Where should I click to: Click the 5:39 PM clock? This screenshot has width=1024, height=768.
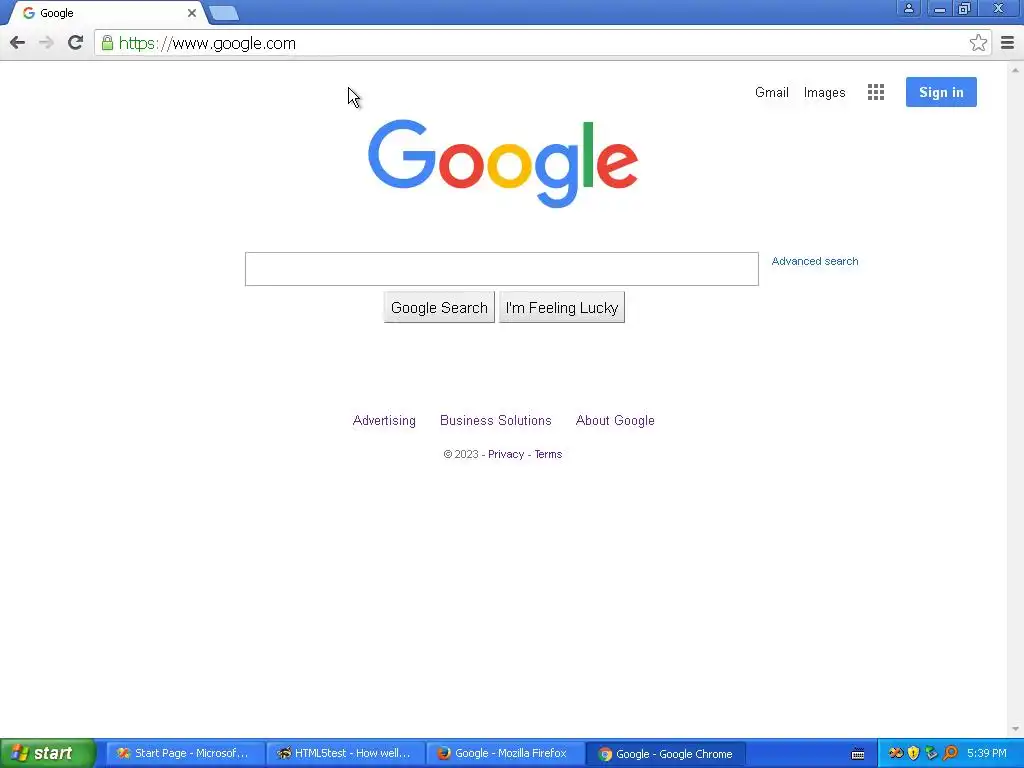[x=987, y=754]
